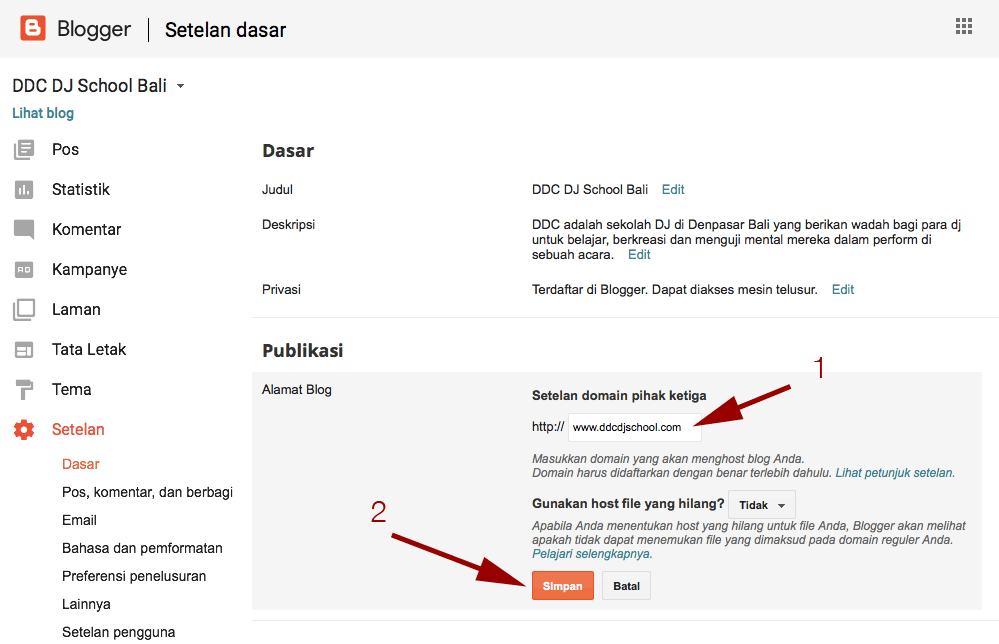Open the Google apps grid icon

pyautogui.click(x=963, y=26)
